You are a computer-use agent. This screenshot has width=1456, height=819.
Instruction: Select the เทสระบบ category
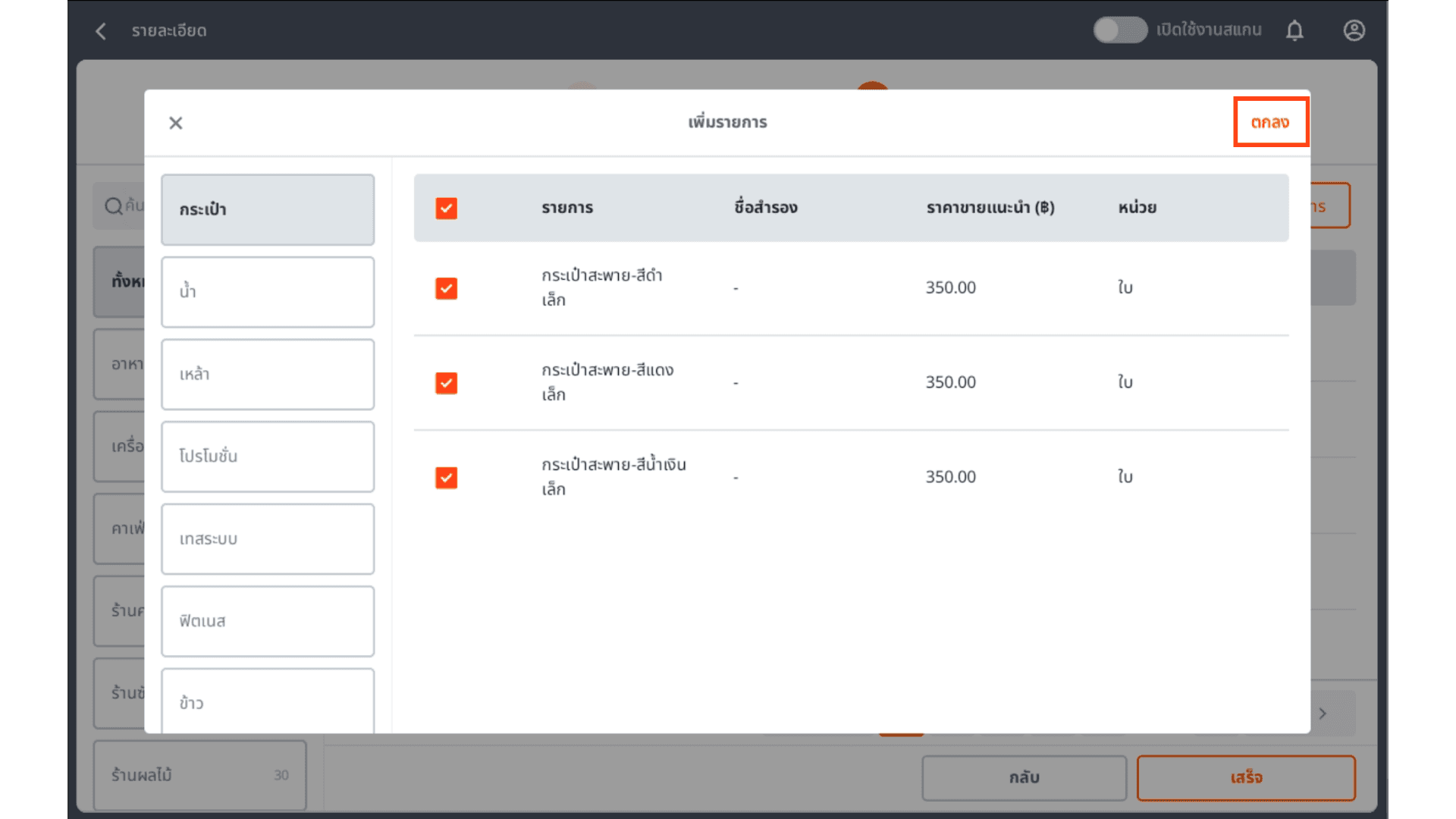[267, 539]
